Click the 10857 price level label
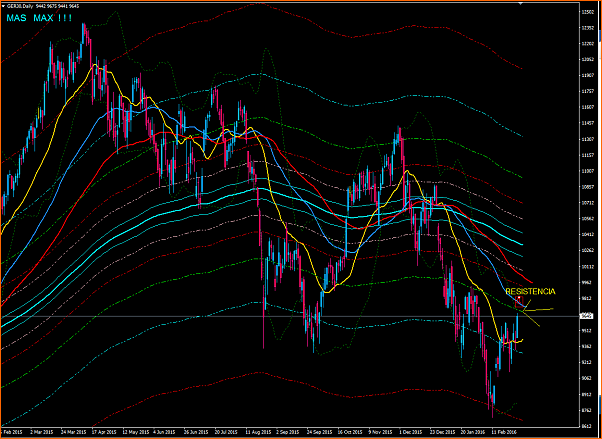Viewport: 602px width, 439px height. tap(586, 187)
